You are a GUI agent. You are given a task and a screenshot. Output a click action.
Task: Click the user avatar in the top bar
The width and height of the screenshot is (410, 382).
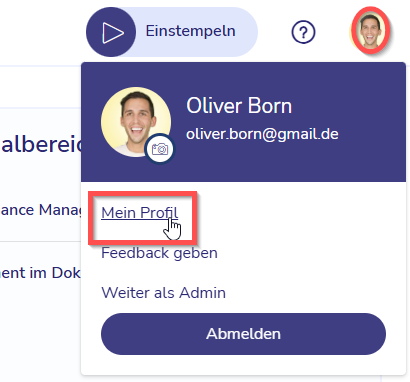370,31
